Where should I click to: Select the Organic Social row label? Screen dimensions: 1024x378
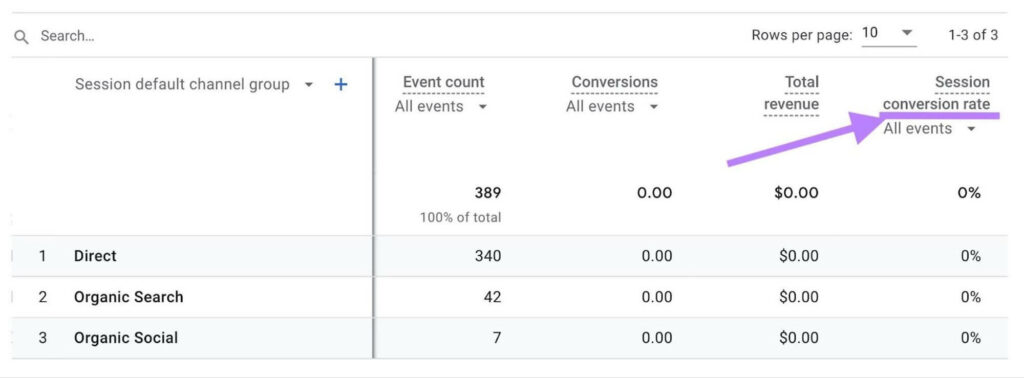click(x=126, y=338)
